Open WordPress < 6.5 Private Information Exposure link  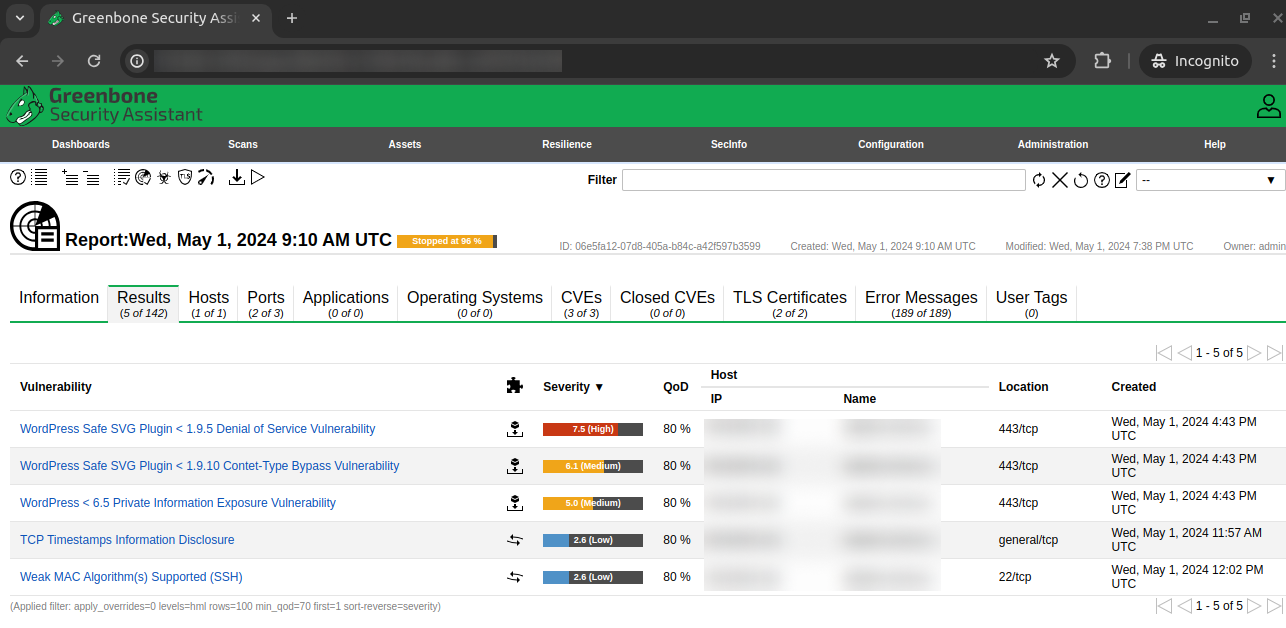point(178,503)
